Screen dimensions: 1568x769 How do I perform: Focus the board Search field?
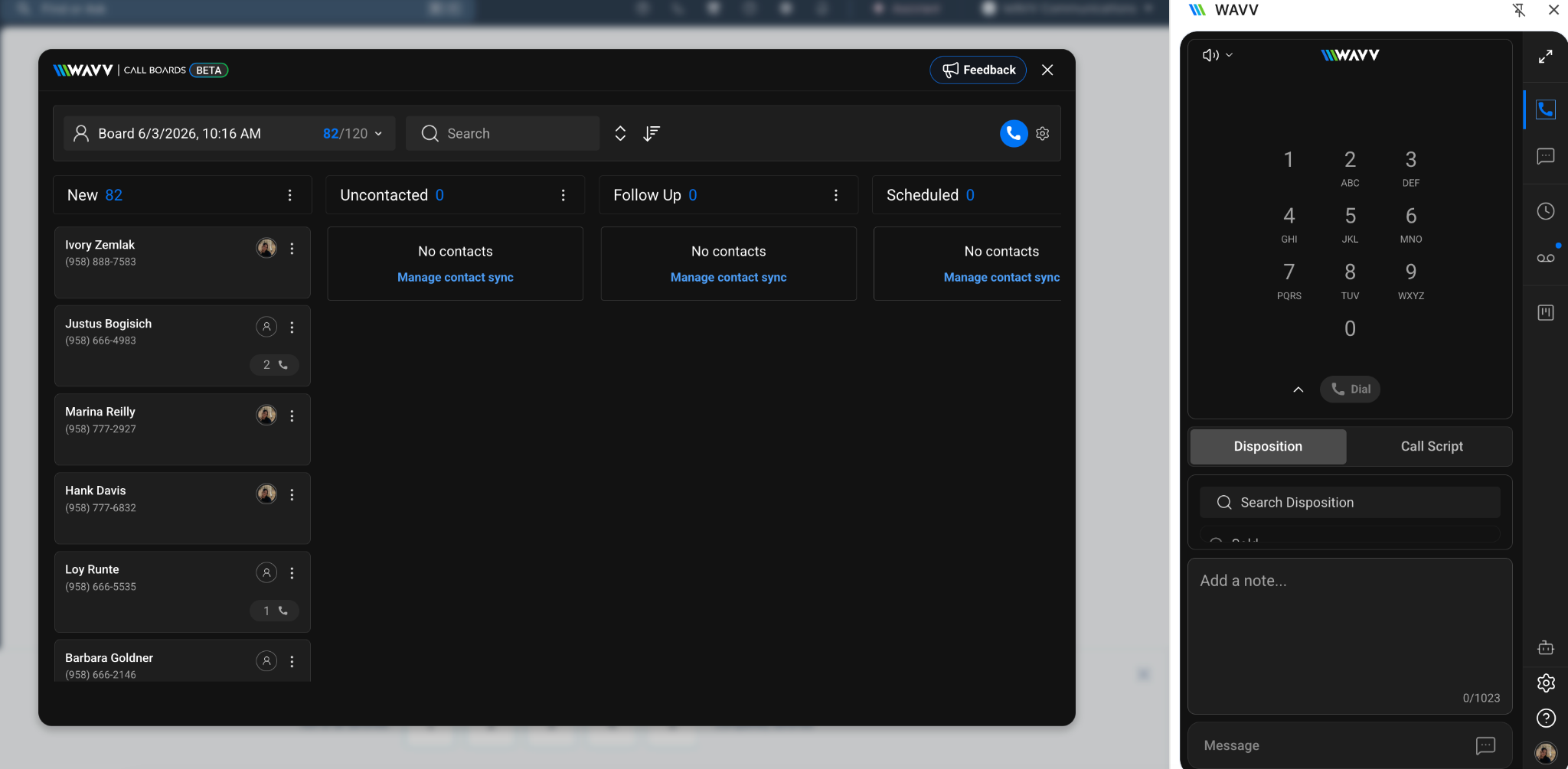[x=502, y=133]
